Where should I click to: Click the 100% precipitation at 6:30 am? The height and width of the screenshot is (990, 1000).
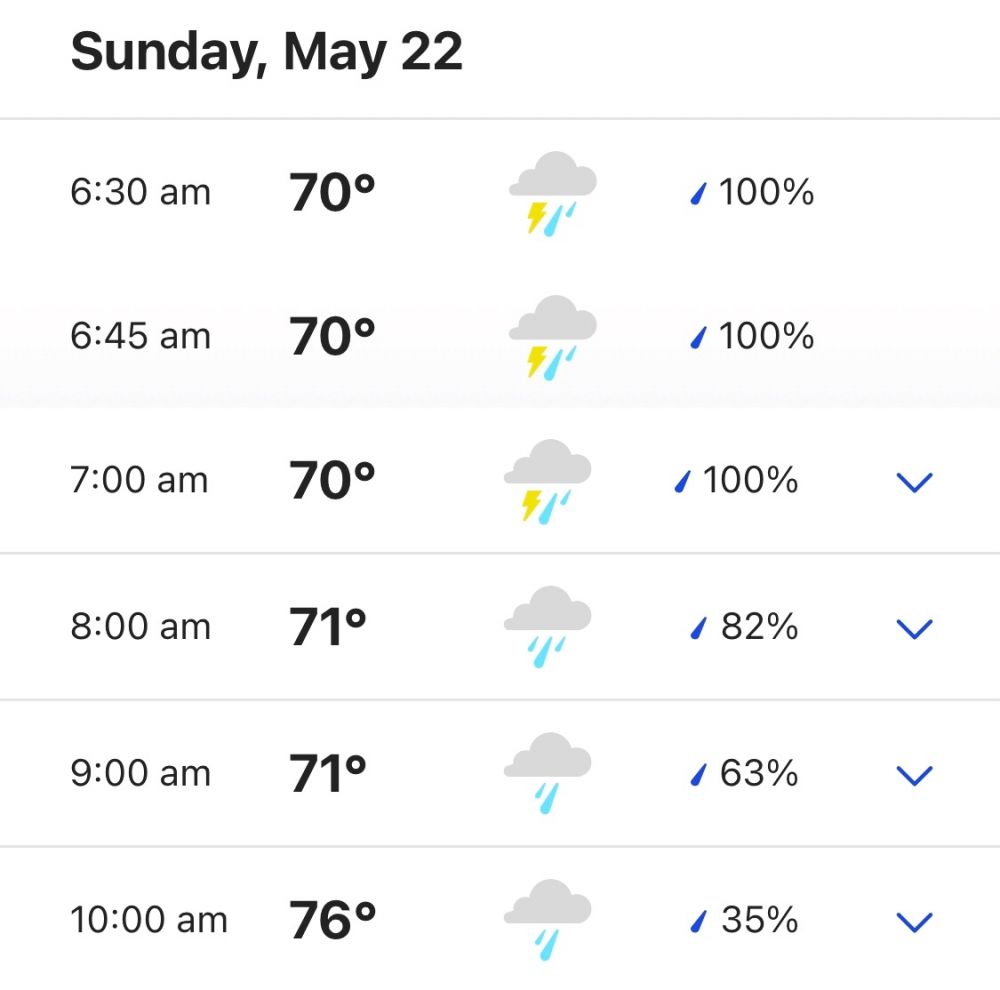(x=766, y=191)
